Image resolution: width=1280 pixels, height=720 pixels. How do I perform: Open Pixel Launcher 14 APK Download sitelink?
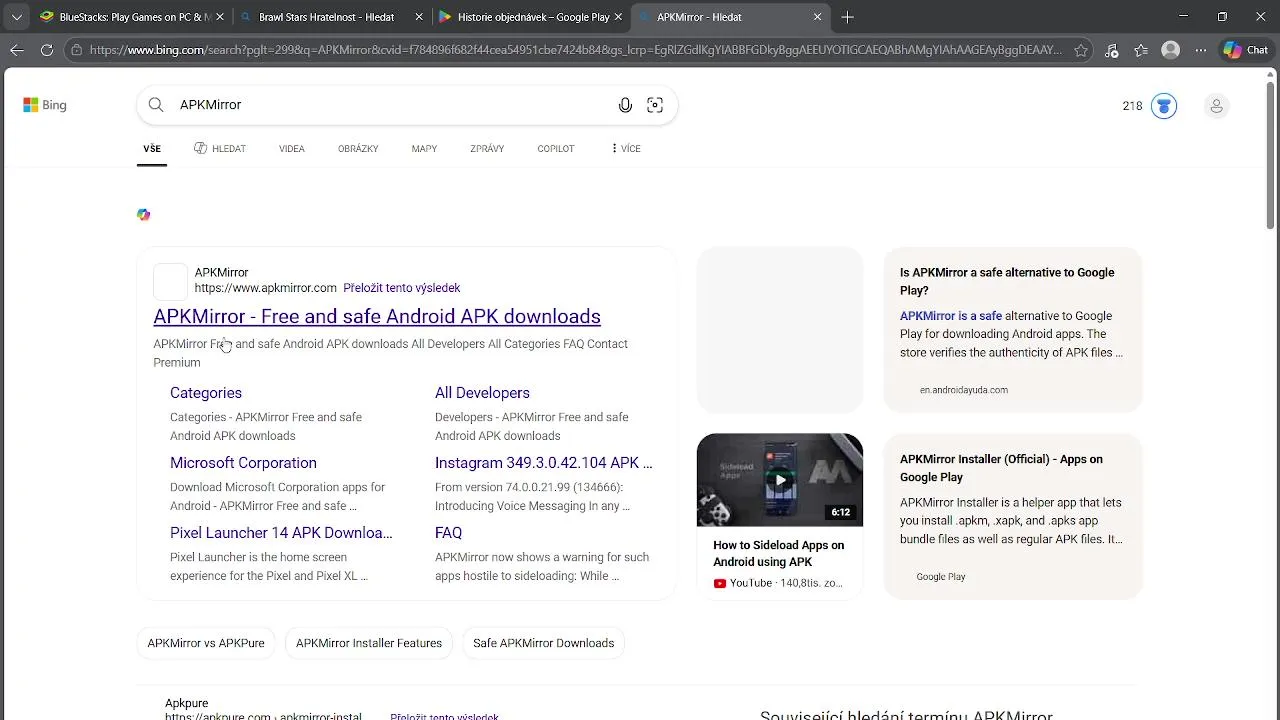point(281,533)
